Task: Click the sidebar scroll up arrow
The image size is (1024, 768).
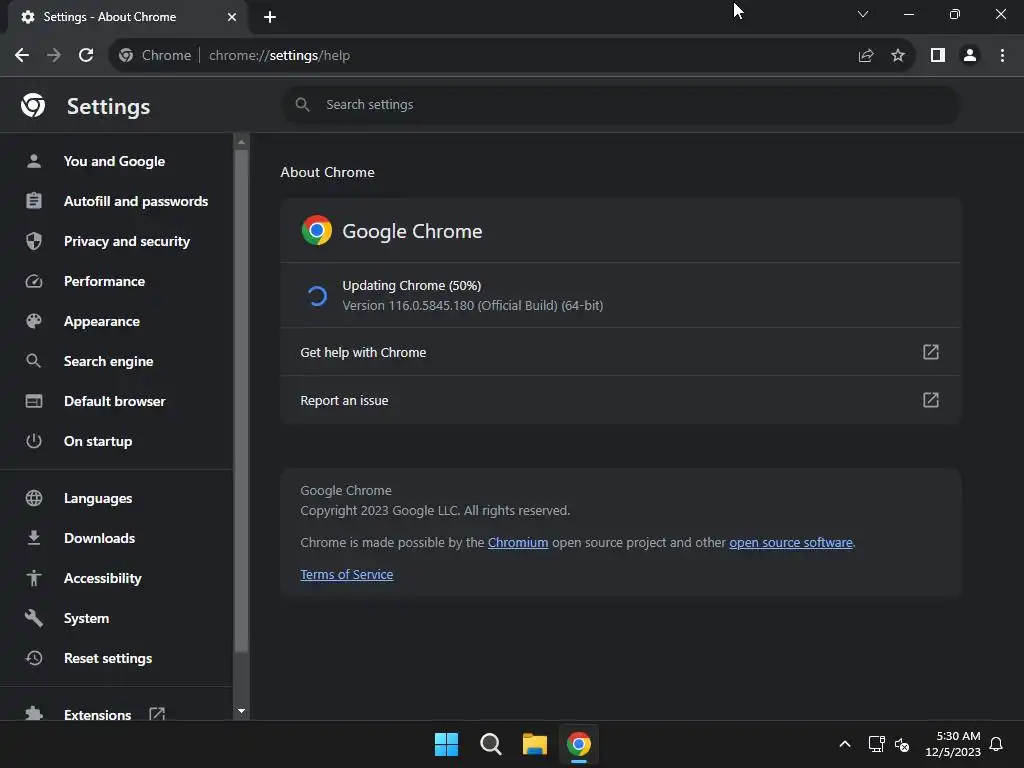Action: 242,142
